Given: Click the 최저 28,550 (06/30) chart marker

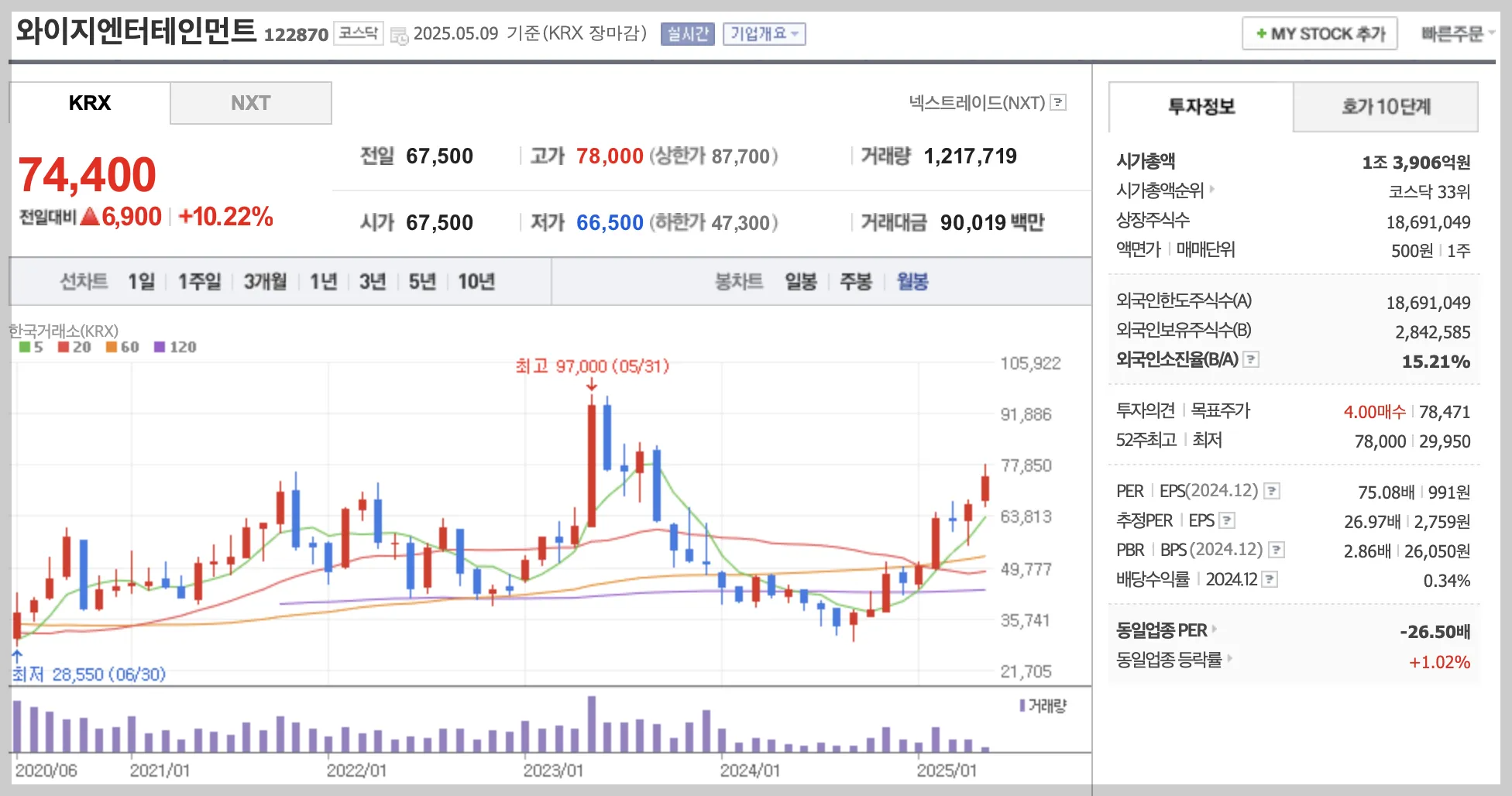Looking at the screenshot, I should [x=89, y=674].
